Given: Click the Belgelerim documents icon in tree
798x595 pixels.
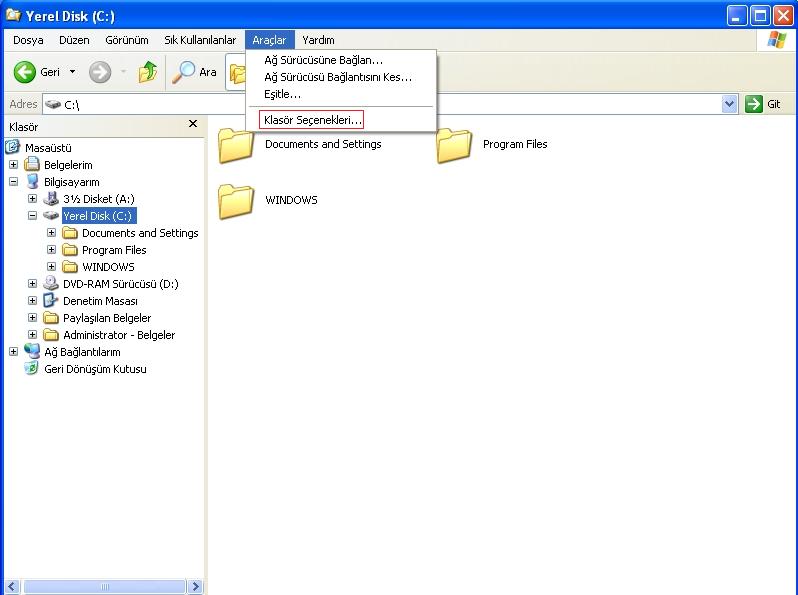Looking at the screenshot, I should coord(32,164).
